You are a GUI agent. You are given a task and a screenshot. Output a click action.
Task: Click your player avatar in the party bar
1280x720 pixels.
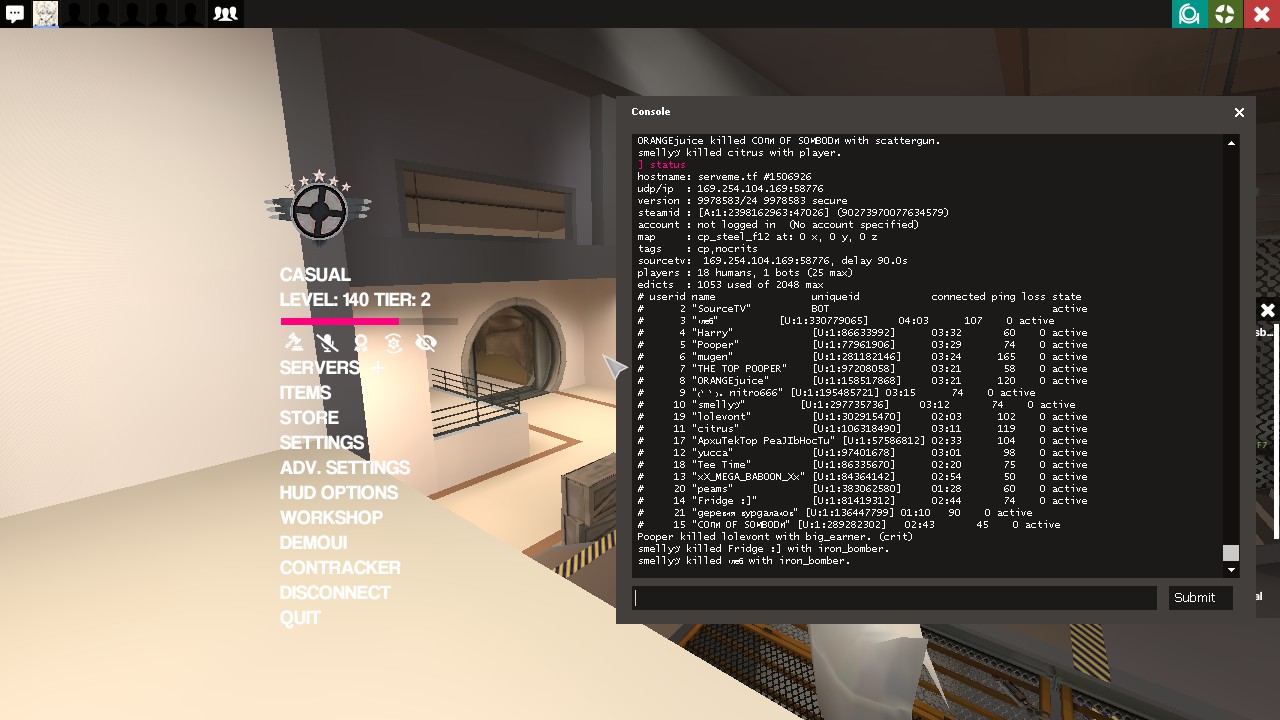coord(45,14)
